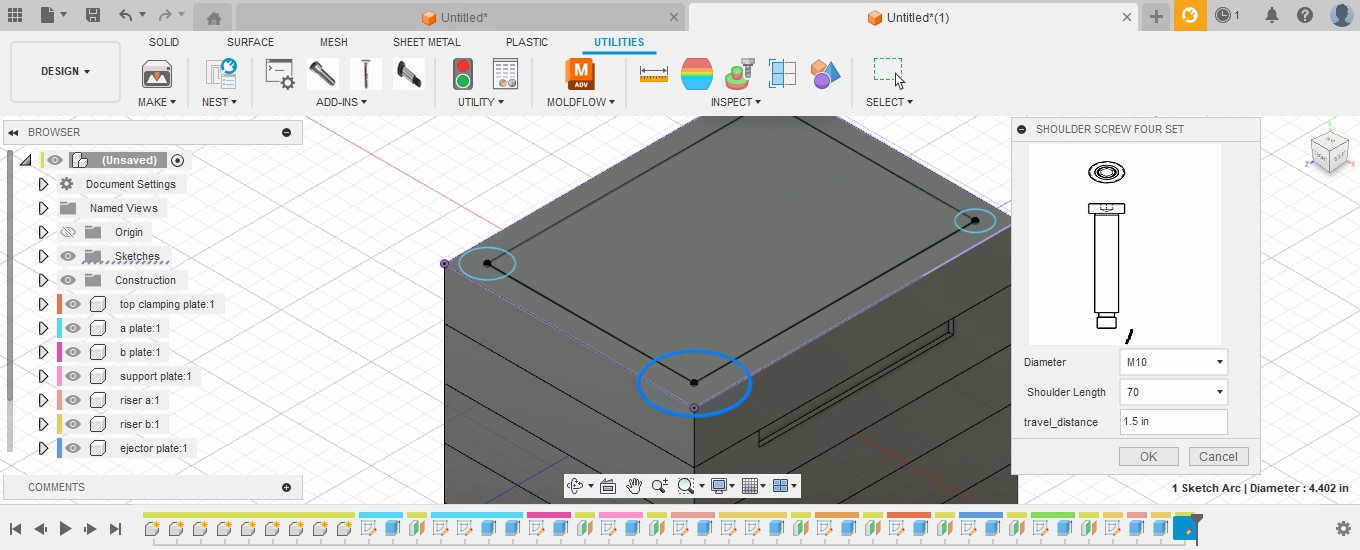Open the Design workspace dropdown
The image size is (1360, 550).
click(x=65, y=72)
